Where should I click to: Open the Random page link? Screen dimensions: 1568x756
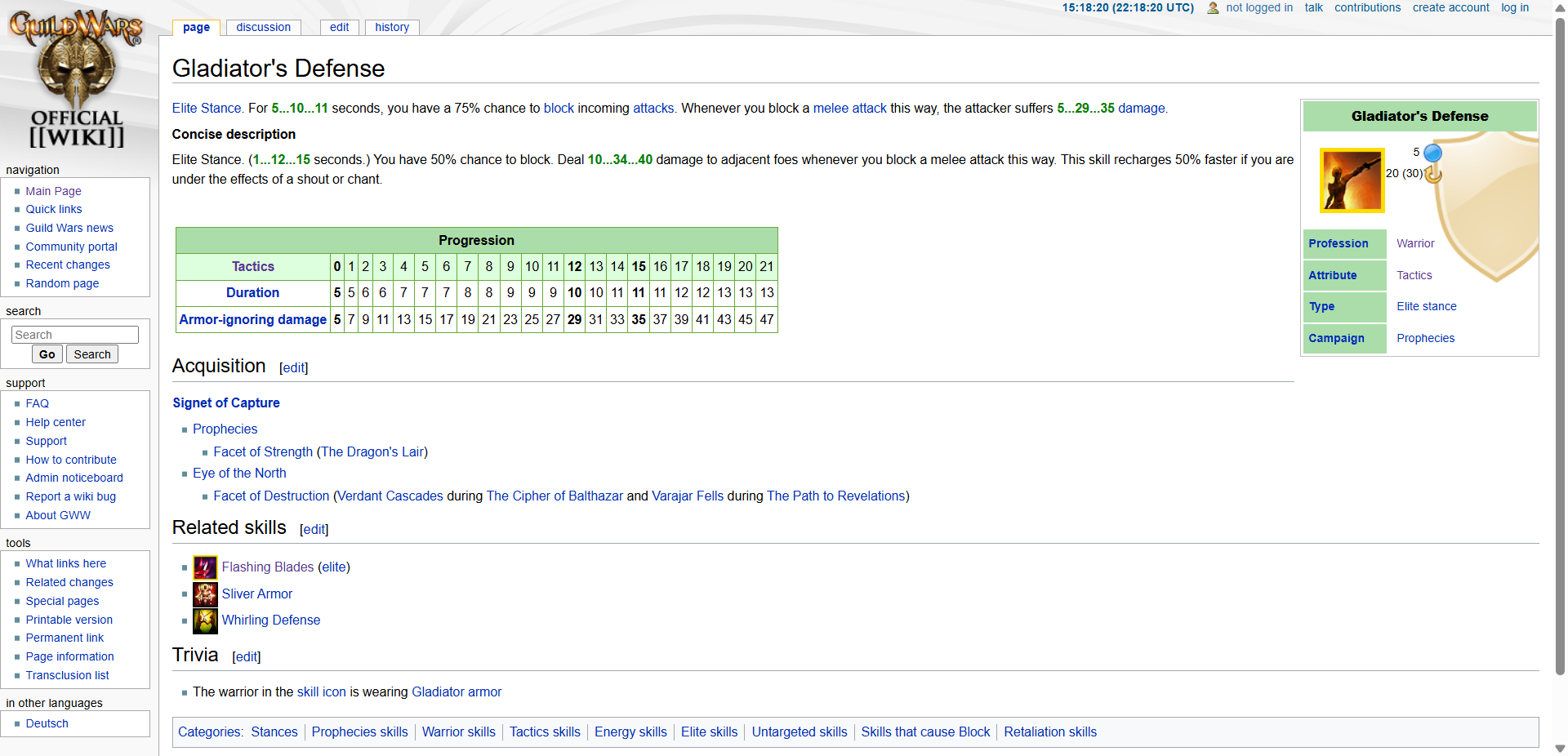(x=62, y=283)
